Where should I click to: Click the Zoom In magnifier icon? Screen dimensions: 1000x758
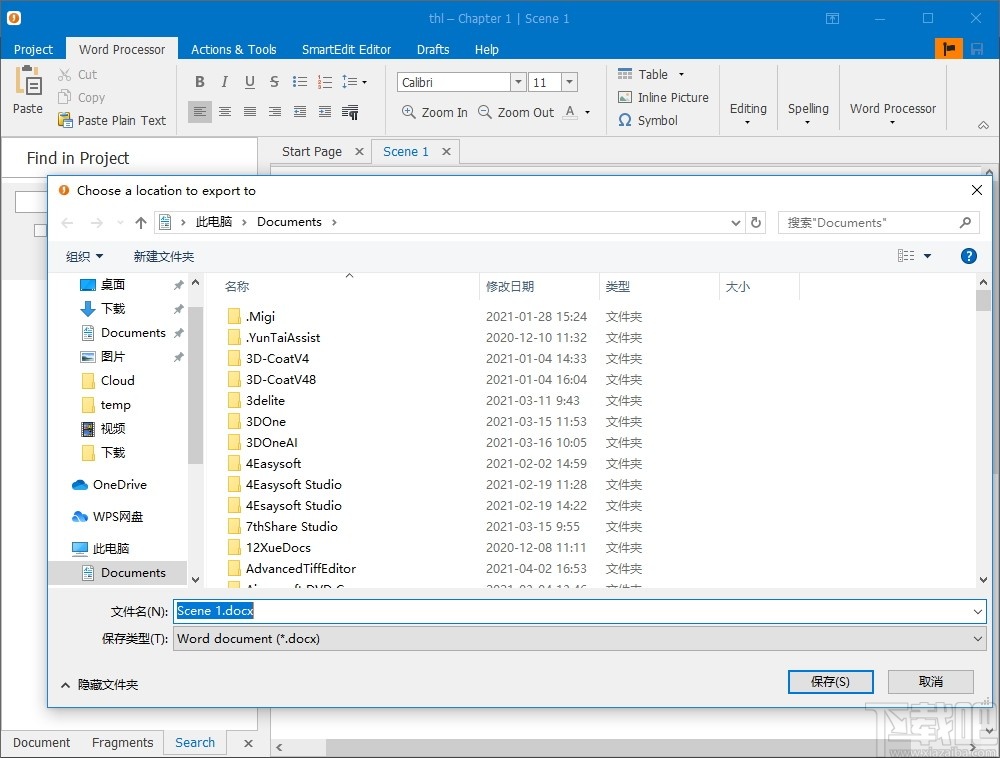[408, 112]
